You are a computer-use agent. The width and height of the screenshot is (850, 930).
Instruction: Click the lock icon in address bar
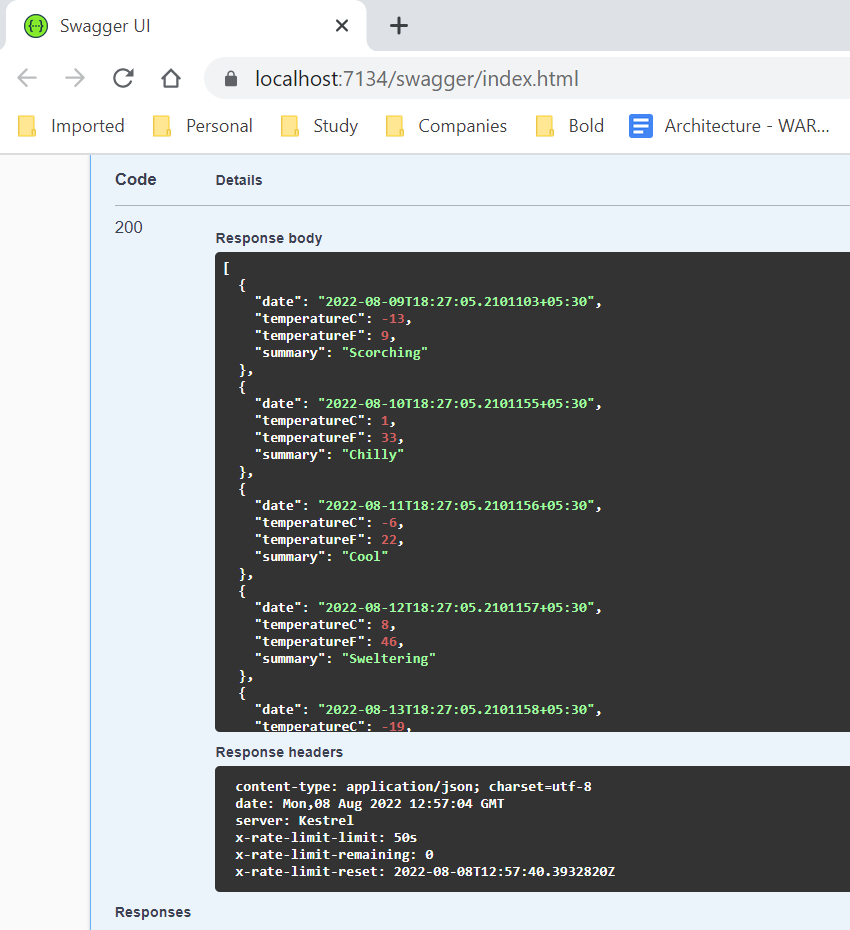(x=231, y=79)
